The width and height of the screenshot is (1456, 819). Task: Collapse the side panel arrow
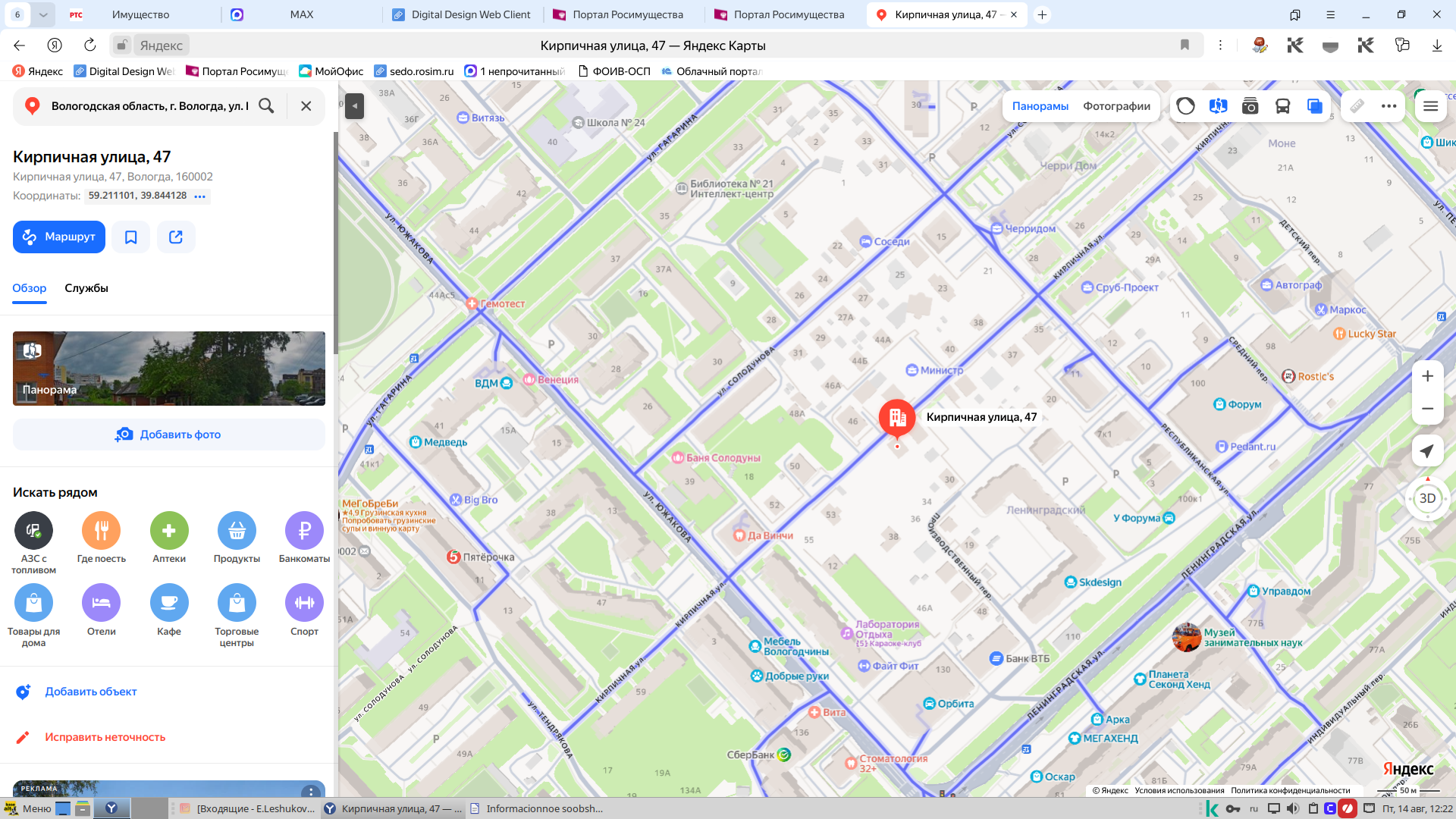354,106
